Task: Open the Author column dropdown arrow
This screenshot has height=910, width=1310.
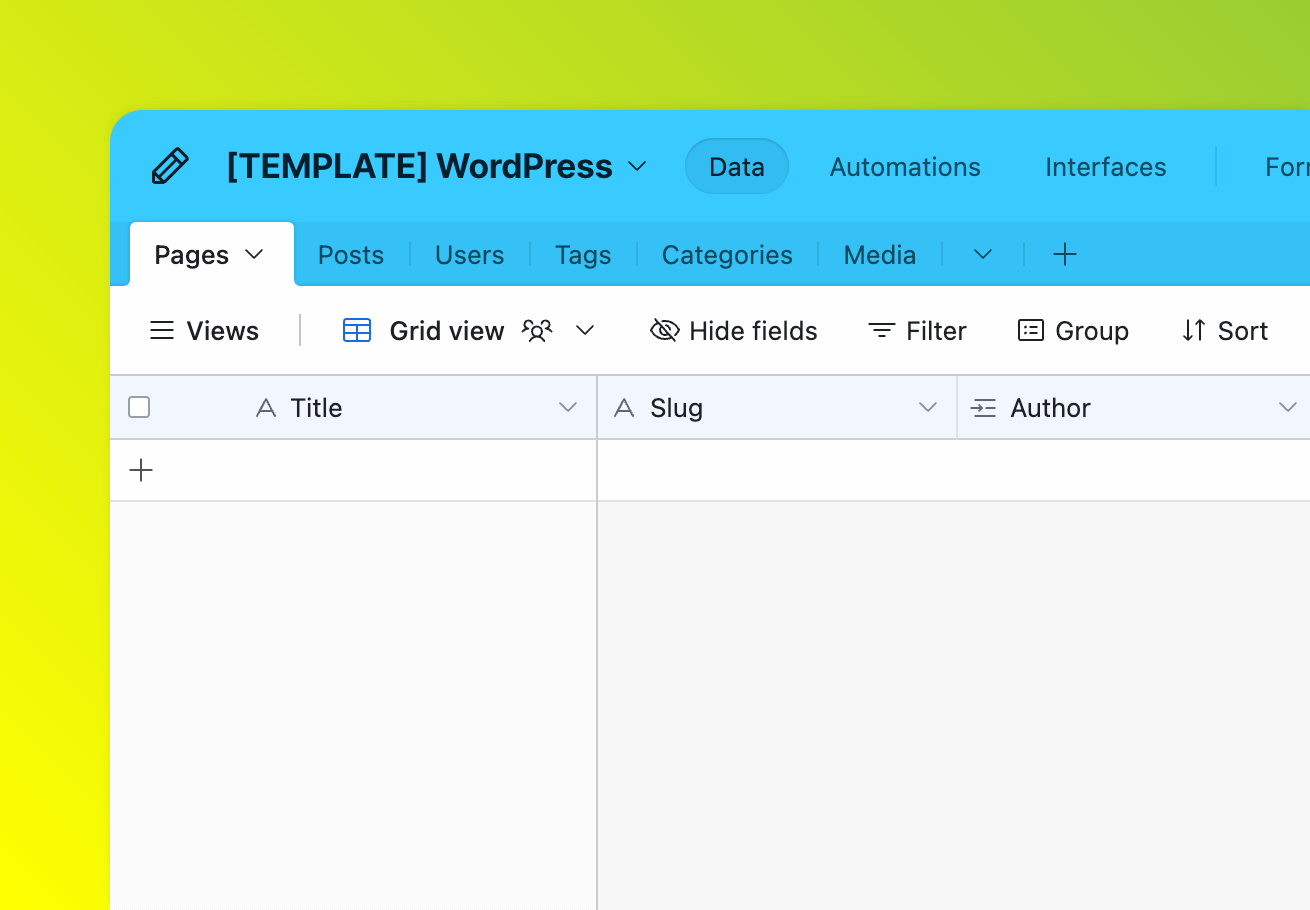Action: click(x=1288, y=407)
